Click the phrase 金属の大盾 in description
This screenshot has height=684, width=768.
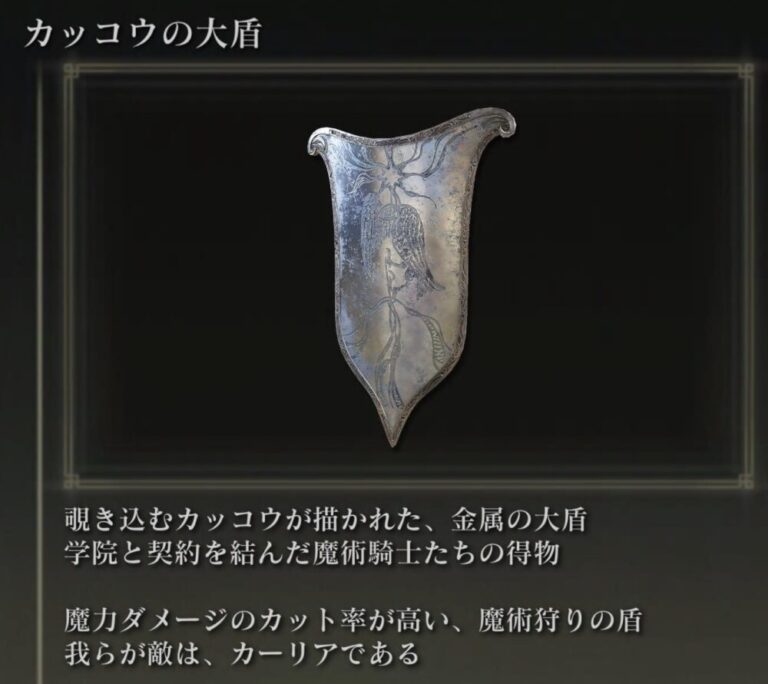519,520
